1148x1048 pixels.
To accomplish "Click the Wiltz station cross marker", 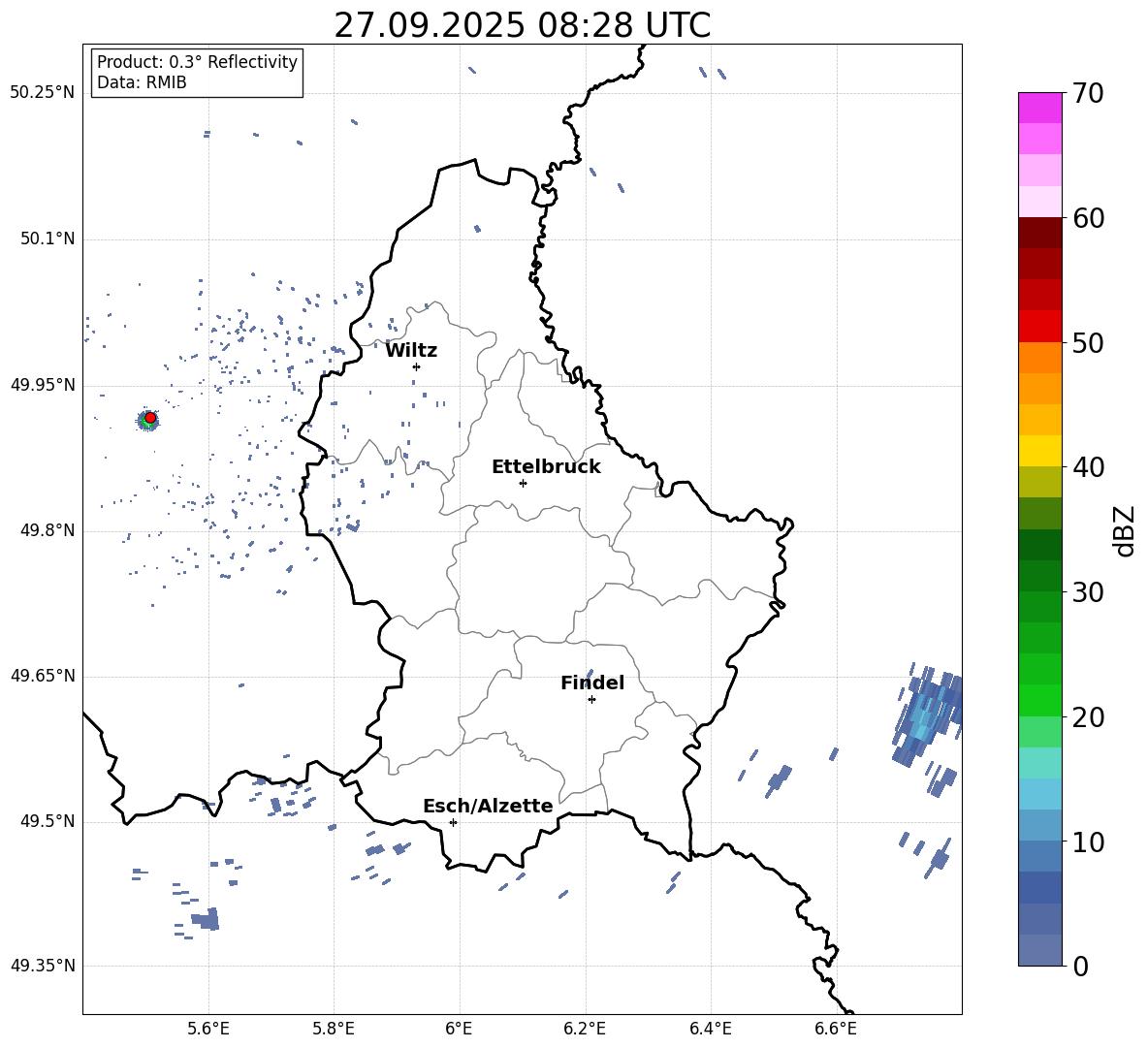I will [x=416, y=366].
